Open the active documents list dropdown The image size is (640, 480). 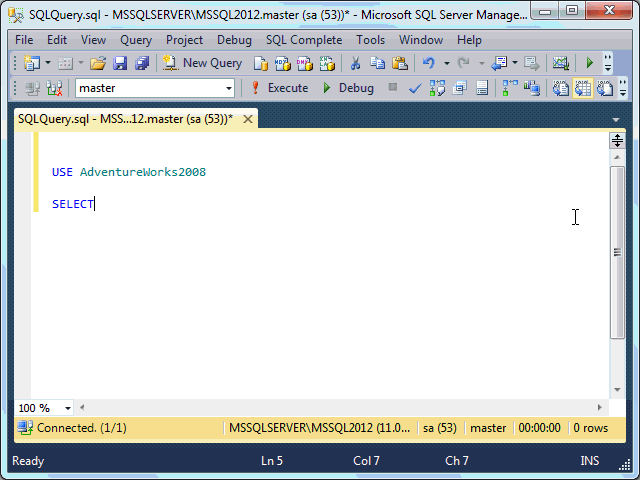(x=616, y=120)
